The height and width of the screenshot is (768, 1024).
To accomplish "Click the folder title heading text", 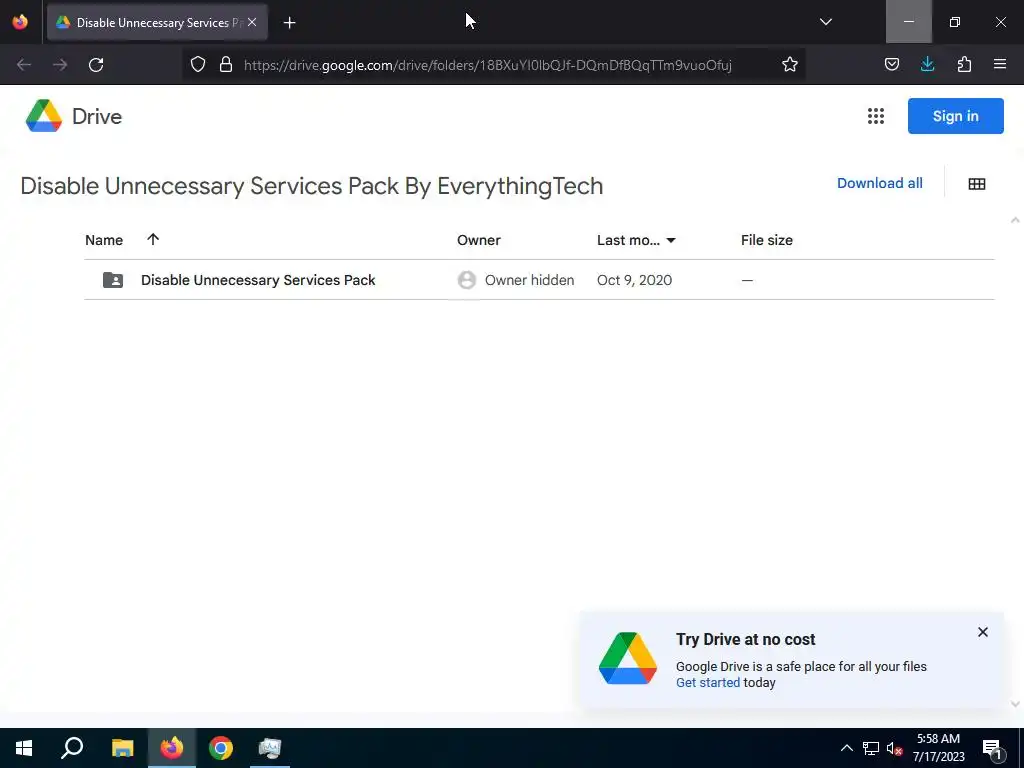I will pos(312,186).
